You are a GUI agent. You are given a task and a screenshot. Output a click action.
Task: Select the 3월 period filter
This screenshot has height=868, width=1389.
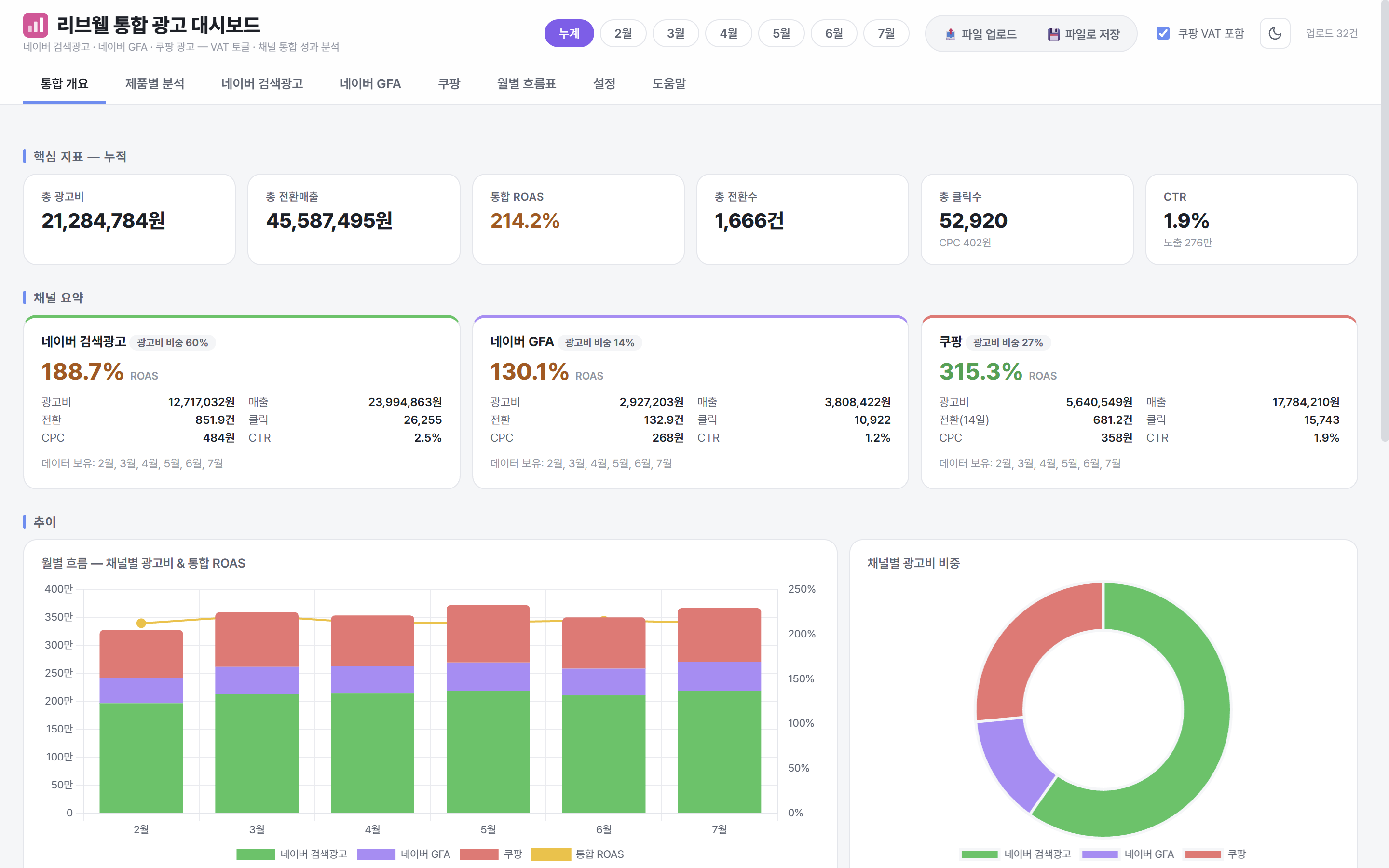tap(676, 33)
